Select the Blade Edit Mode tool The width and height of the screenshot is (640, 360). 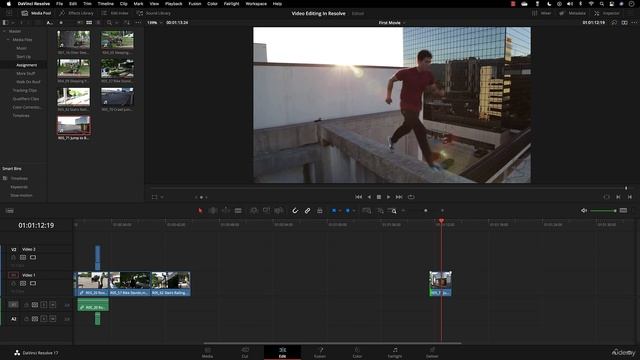[x=238, y=211]
